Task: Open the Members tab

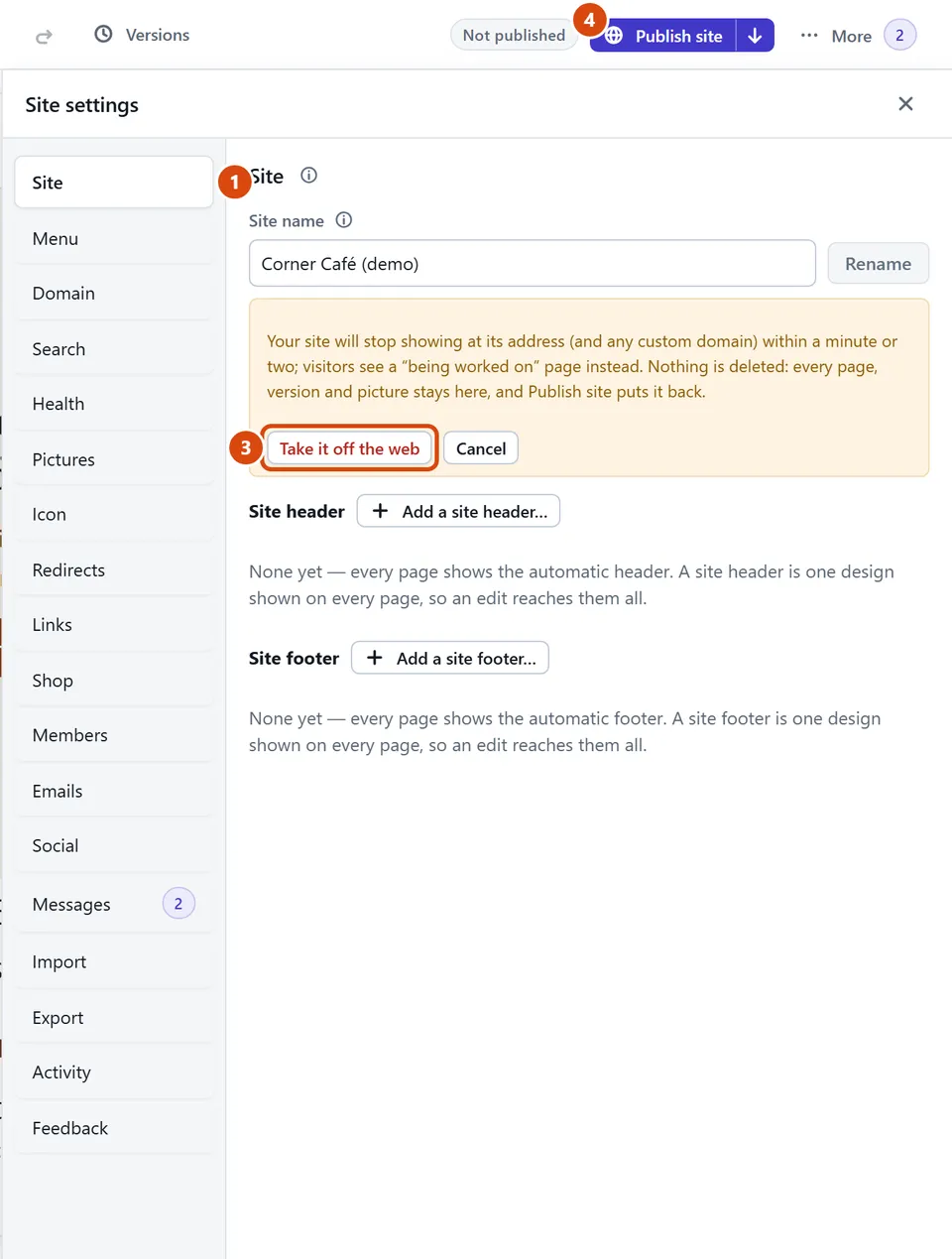Action: click(x=114, y=735)
